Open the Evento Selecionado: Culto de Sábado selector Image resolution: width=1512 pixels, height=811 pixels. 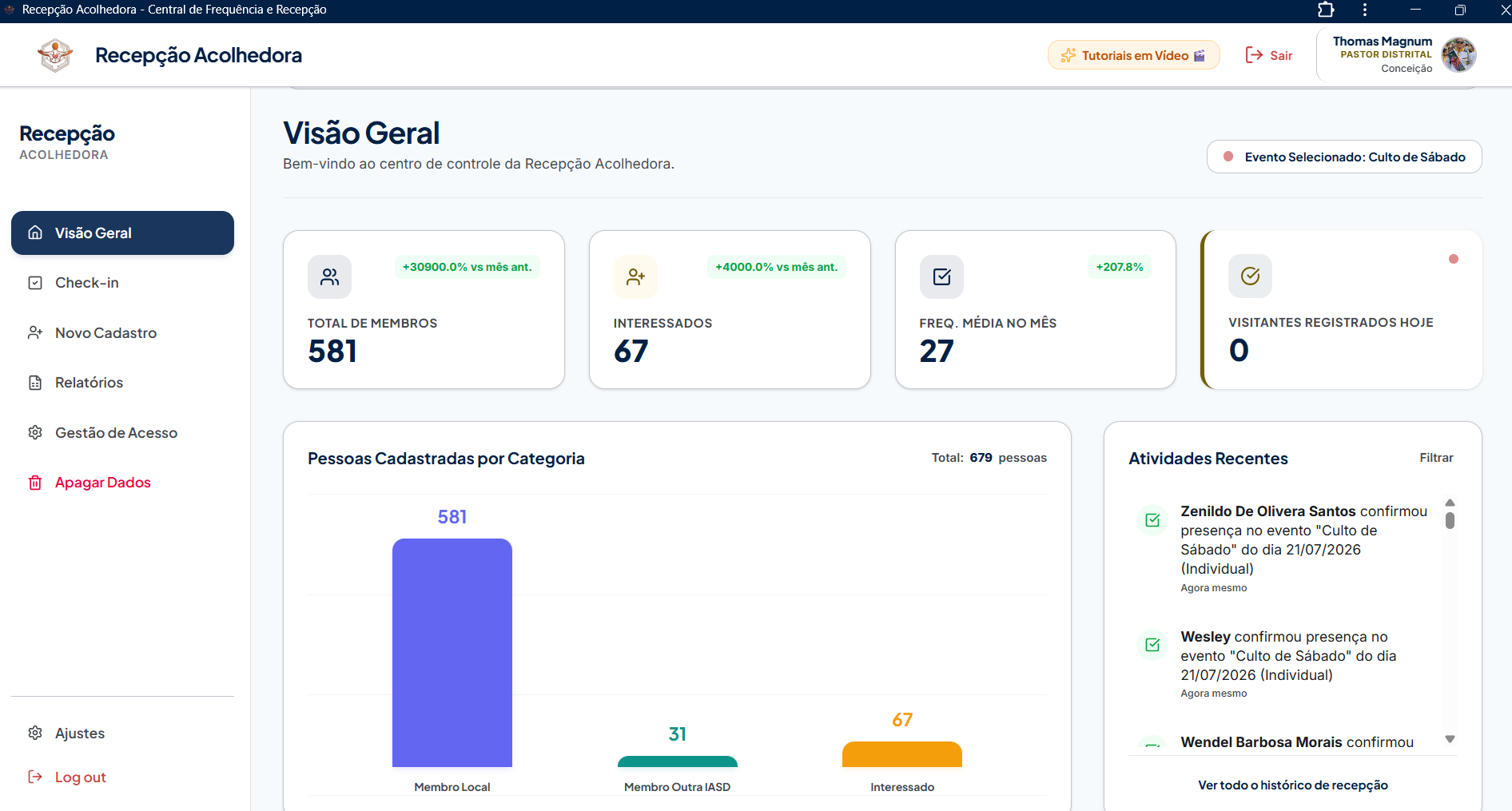coord(1344,157)
